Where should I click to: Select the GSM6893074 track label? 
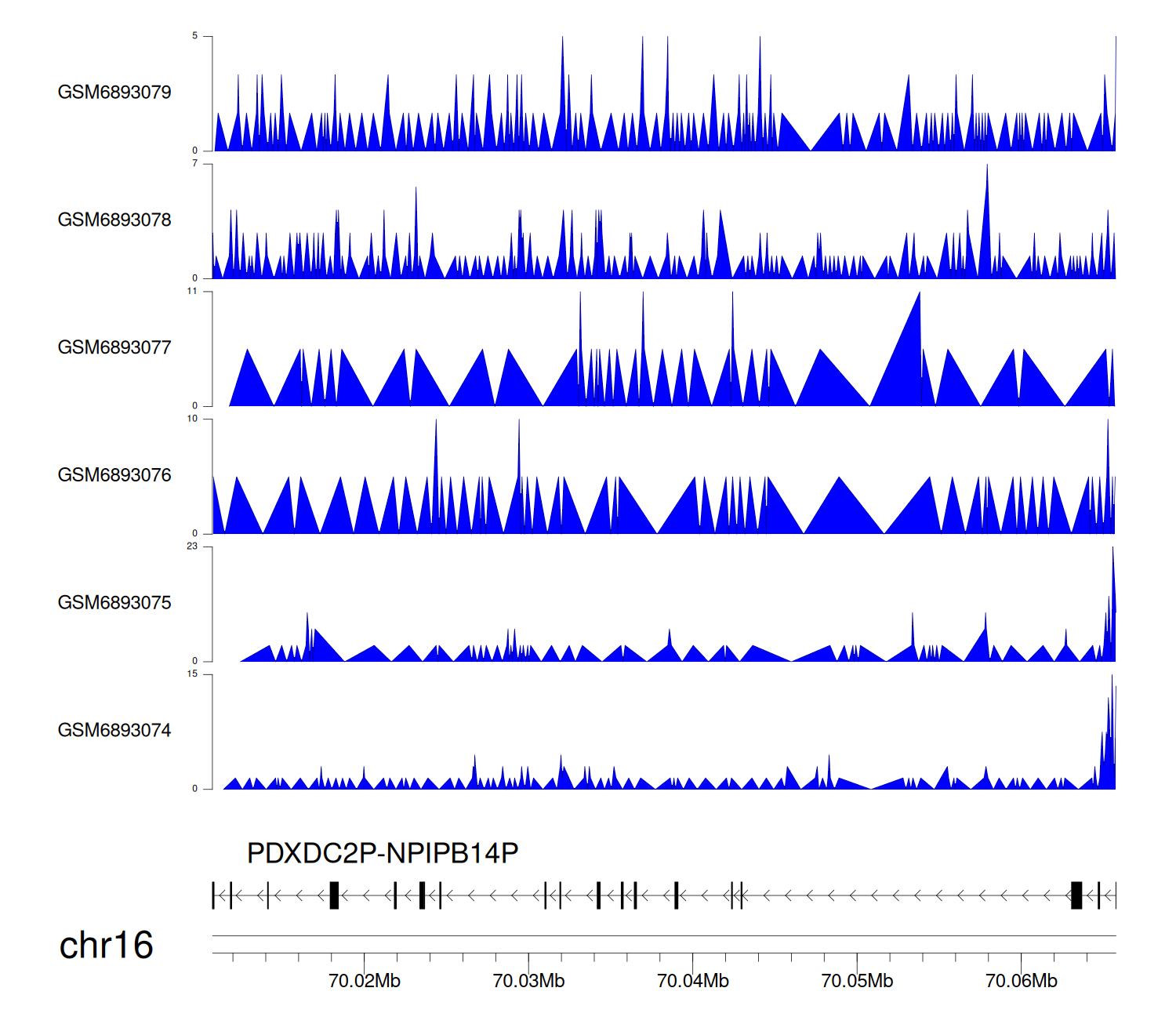coord(114,731)
